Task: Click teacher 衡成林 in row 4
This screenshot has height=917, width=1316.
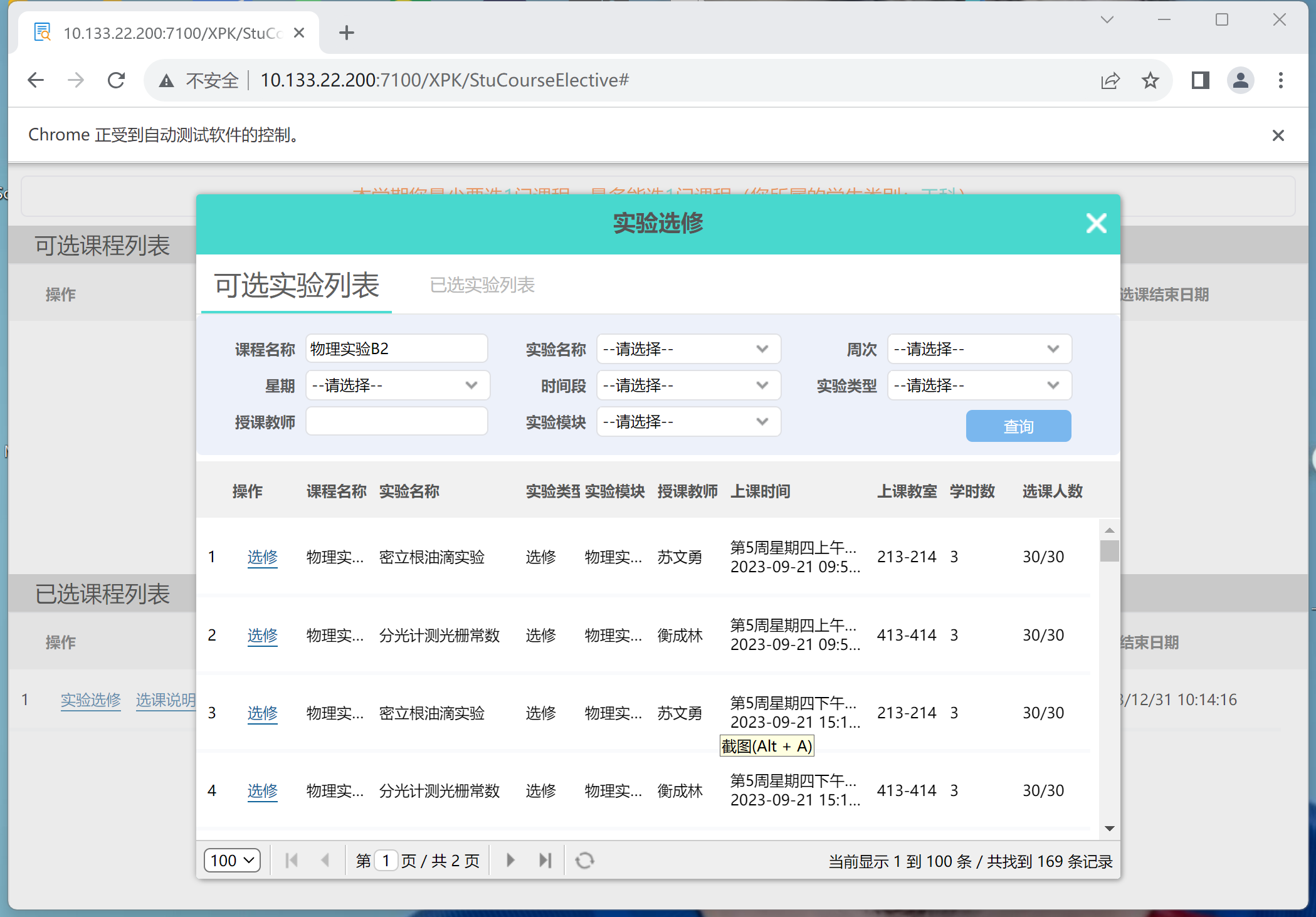Action: click(680, 790)
